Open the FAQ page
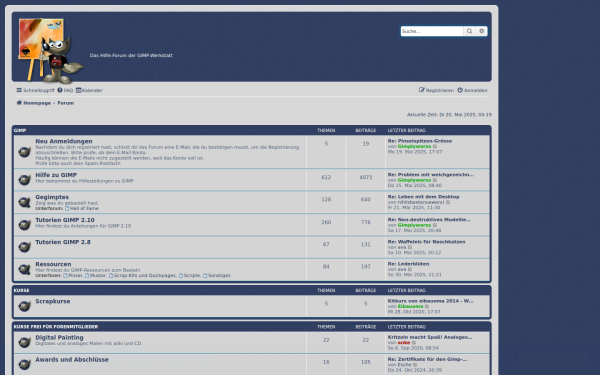Screen dimensions: 600x375 coord(65,90)
